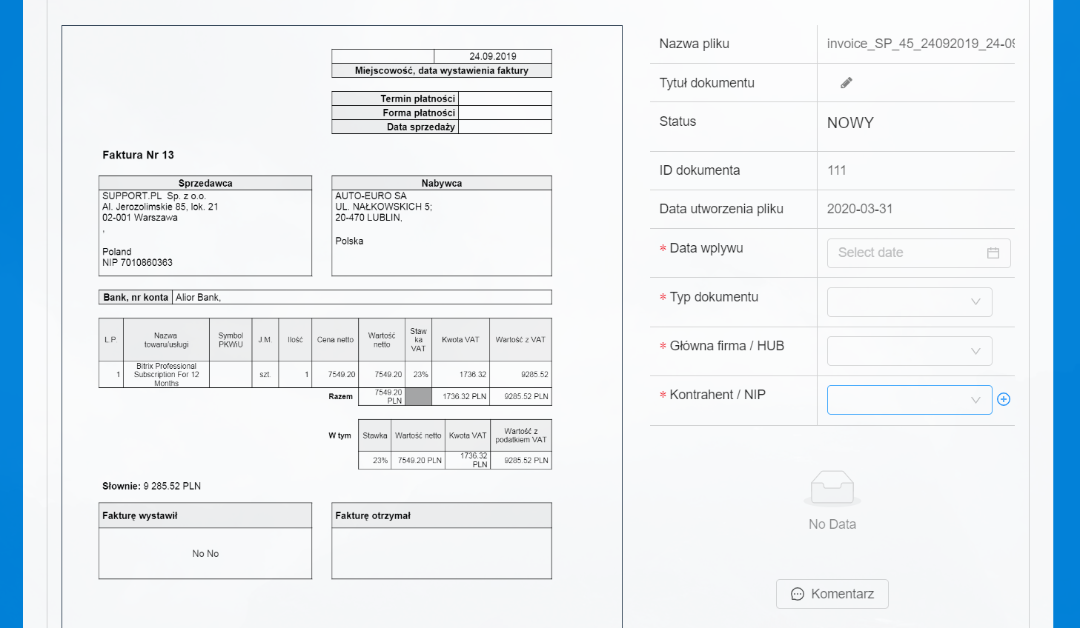
Task: Click the Alior Bank text
Action: (x=198, y=297)
